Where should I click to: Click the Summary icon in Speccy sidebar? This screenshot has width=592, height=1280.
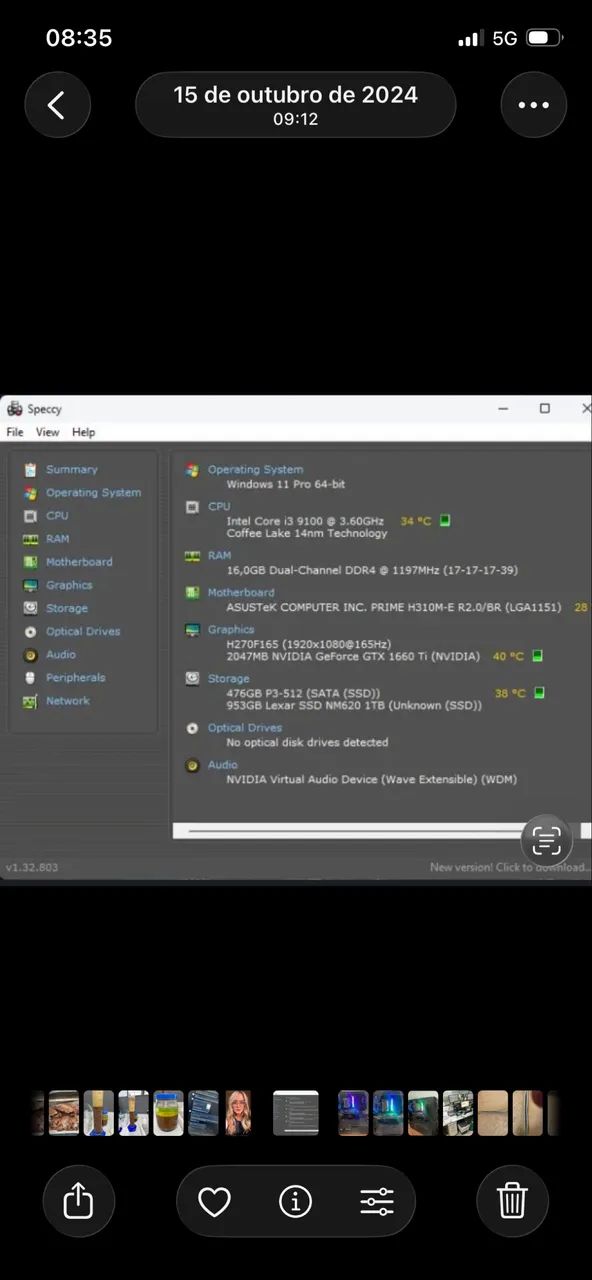coord(30,469)
